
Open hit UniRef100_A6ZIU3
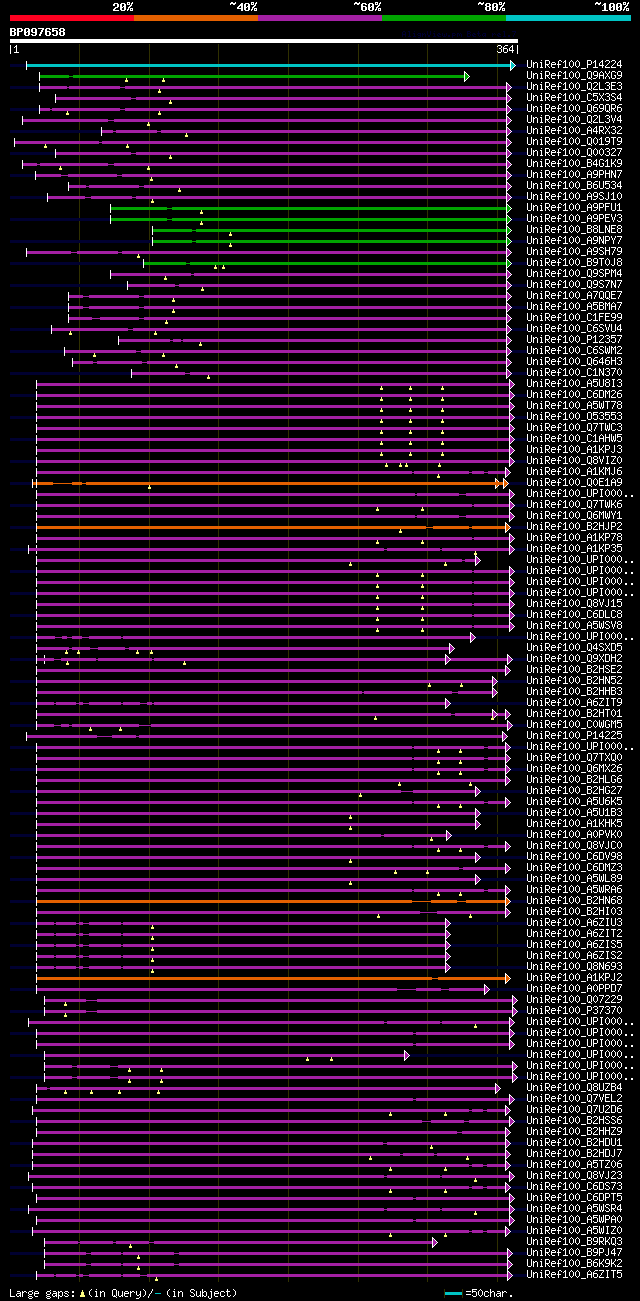(x=574, y=923)
